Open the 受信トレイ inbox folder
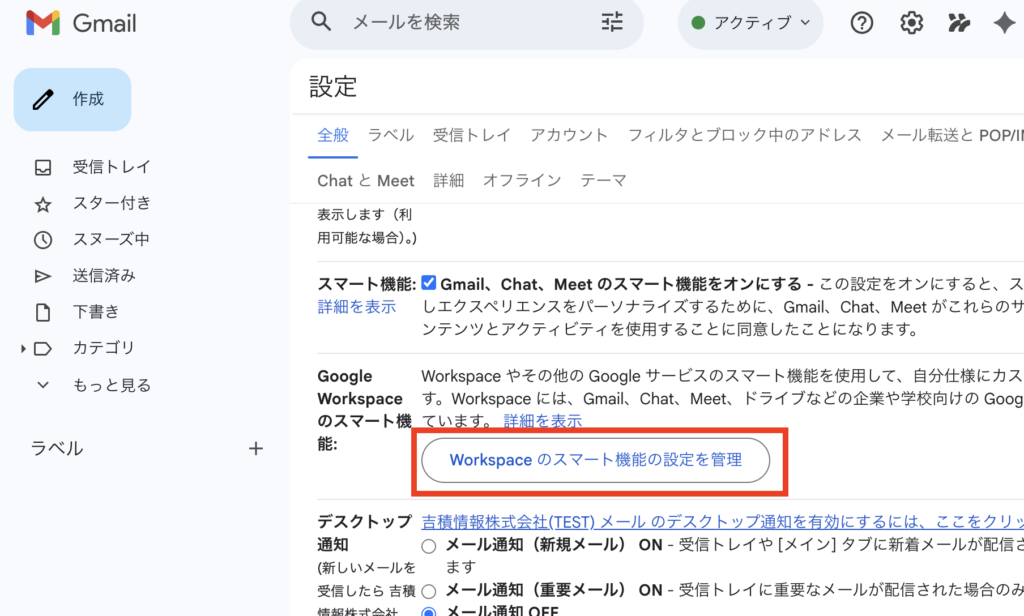This screenshot has height=616, width=1024. pyautogui.click(x=111, y=167)
